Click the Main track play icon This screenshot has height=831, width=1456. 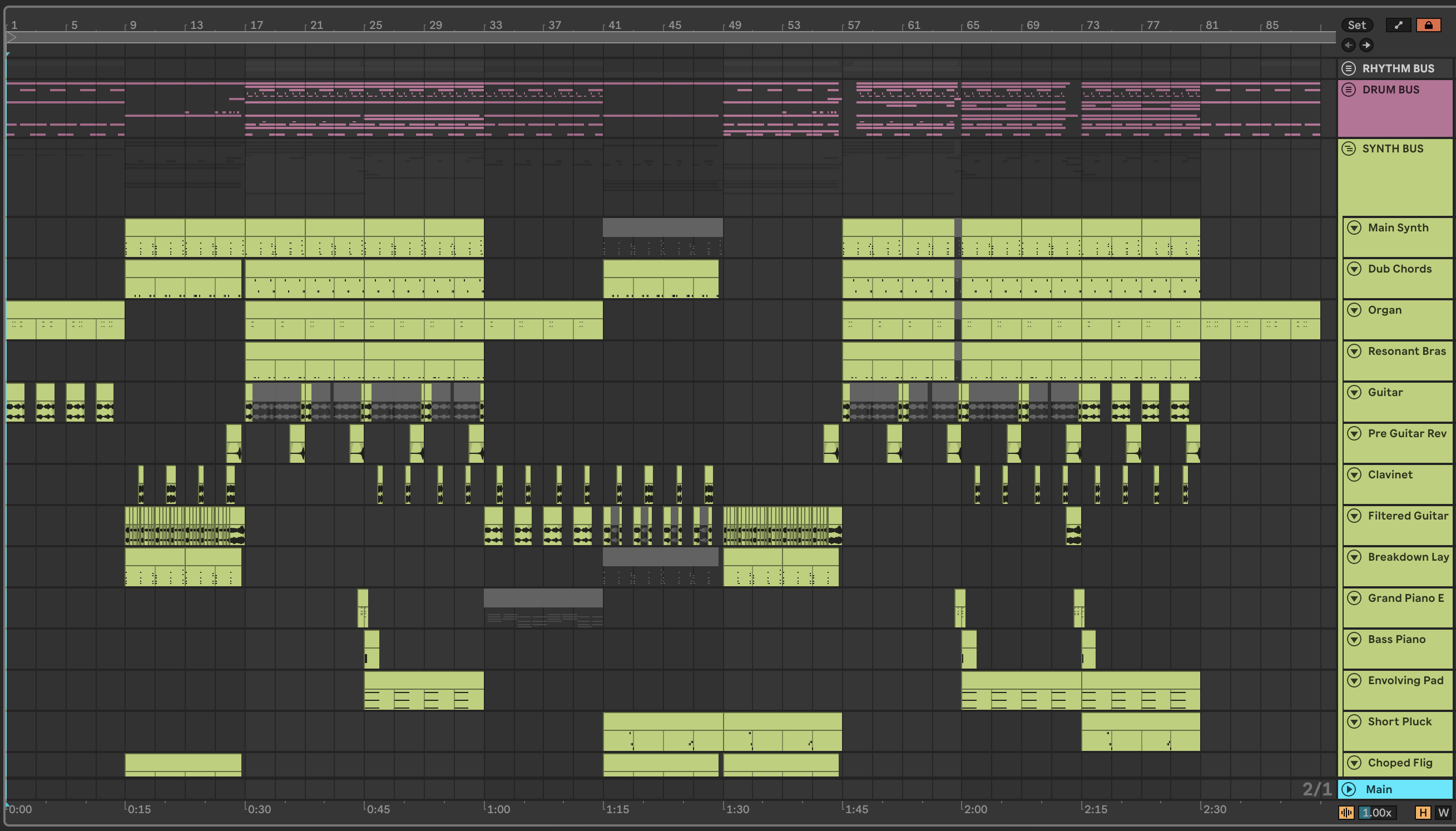1349,789
